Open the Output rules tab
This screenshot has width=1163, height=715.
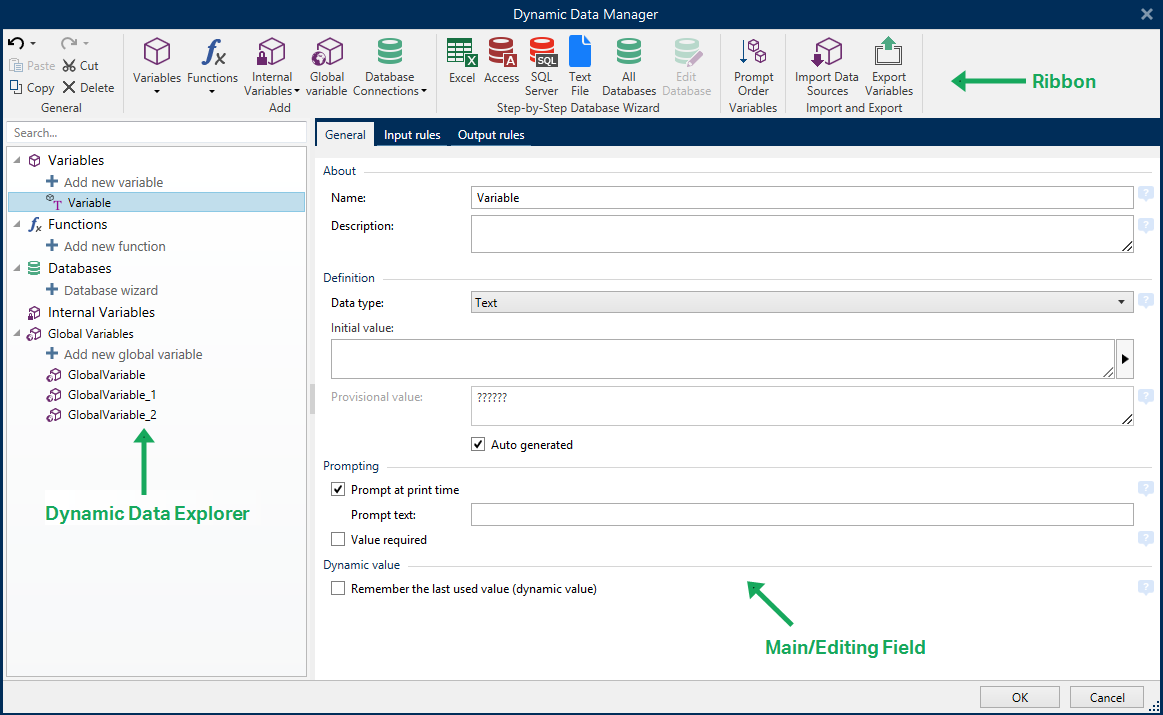pos(490,135)
